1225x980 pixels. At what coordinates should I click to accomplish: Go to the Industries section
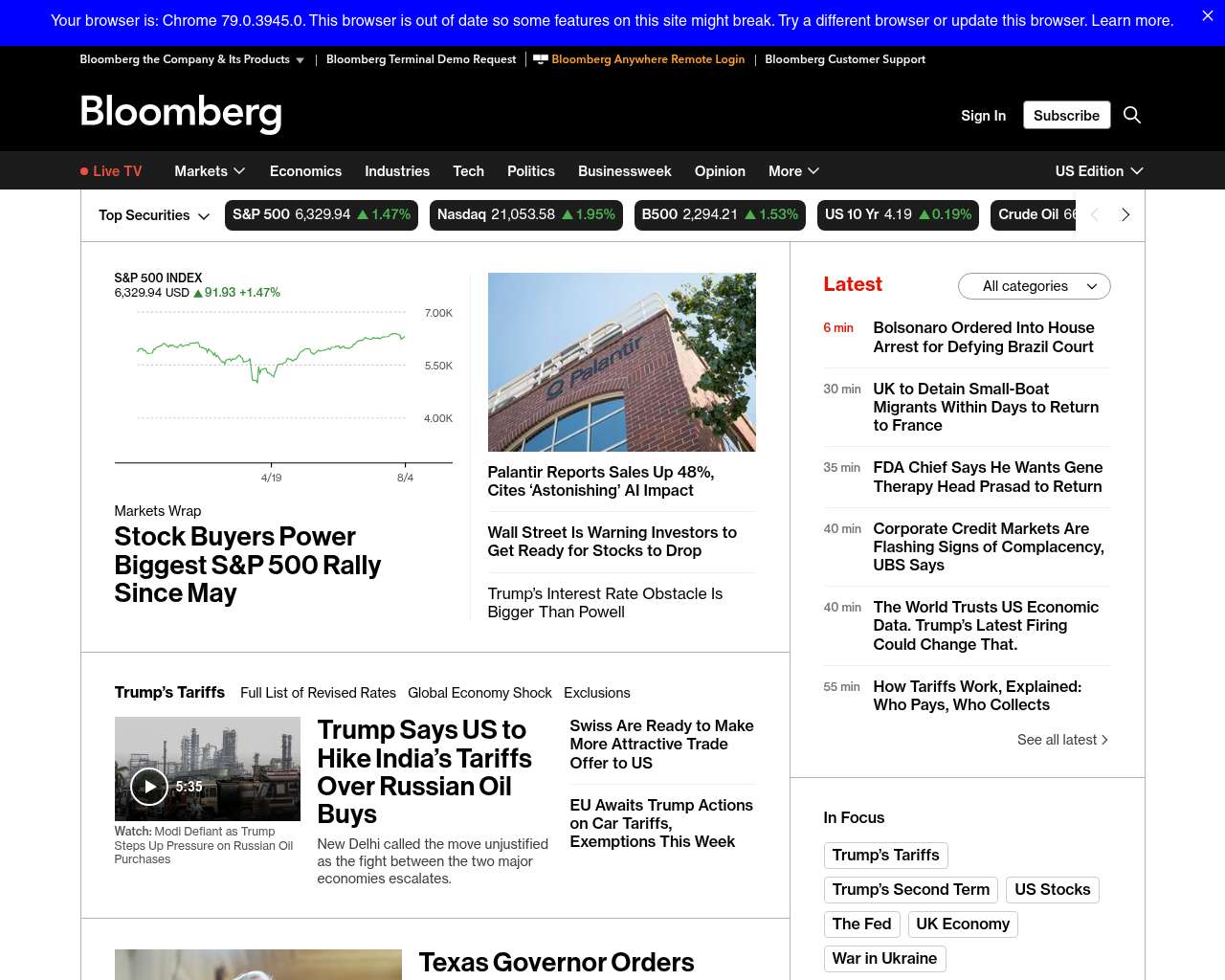pos(397,171)
